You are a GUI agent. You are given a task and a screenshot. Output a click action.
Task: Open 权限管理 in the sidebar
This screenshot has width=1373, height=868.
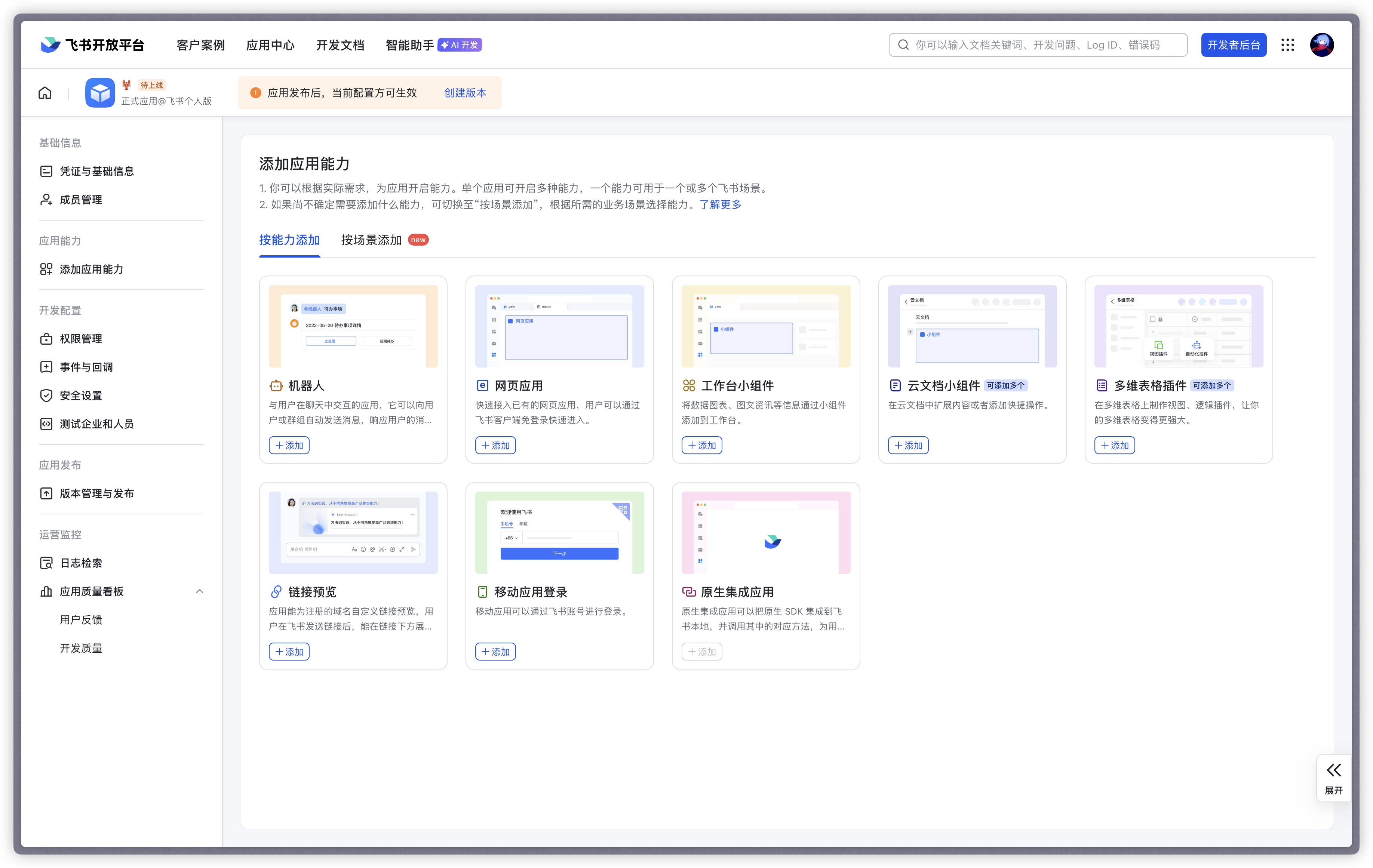point(81,339)
